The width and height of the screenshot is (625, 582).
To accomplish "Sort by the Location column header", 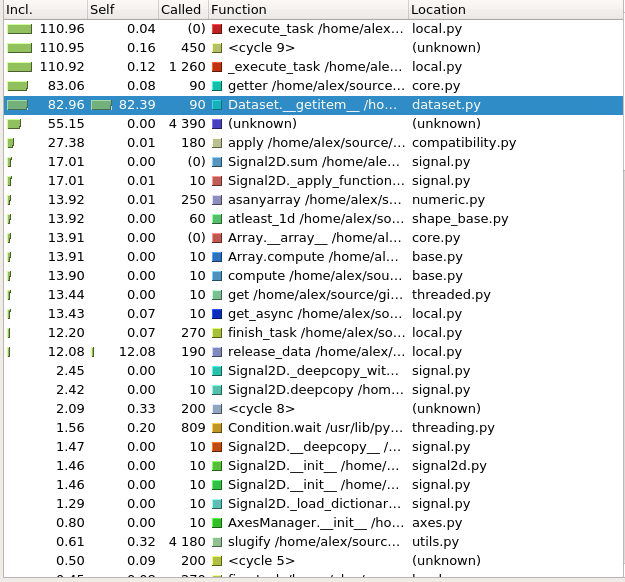I will point(516,10).
